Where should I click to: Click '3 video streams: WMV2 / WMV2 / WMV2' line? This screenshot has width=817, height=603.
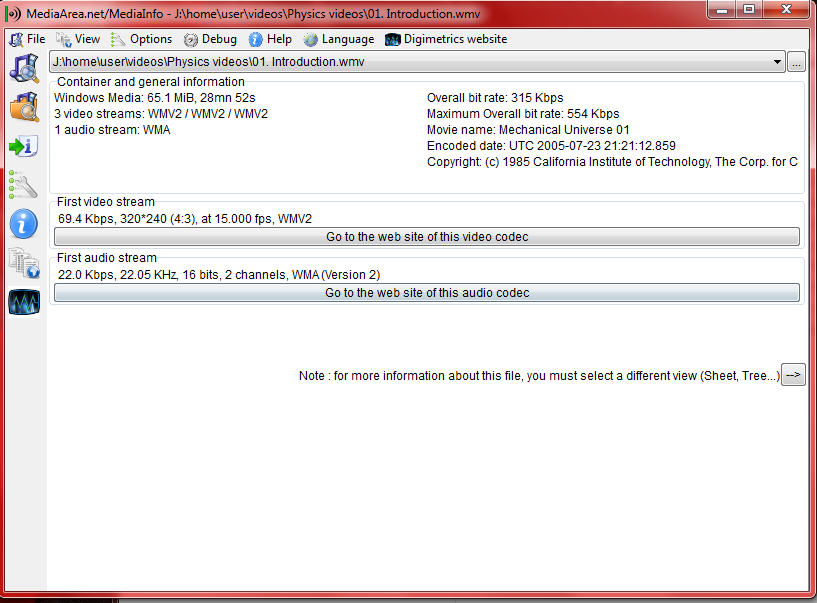pos(161,114)
